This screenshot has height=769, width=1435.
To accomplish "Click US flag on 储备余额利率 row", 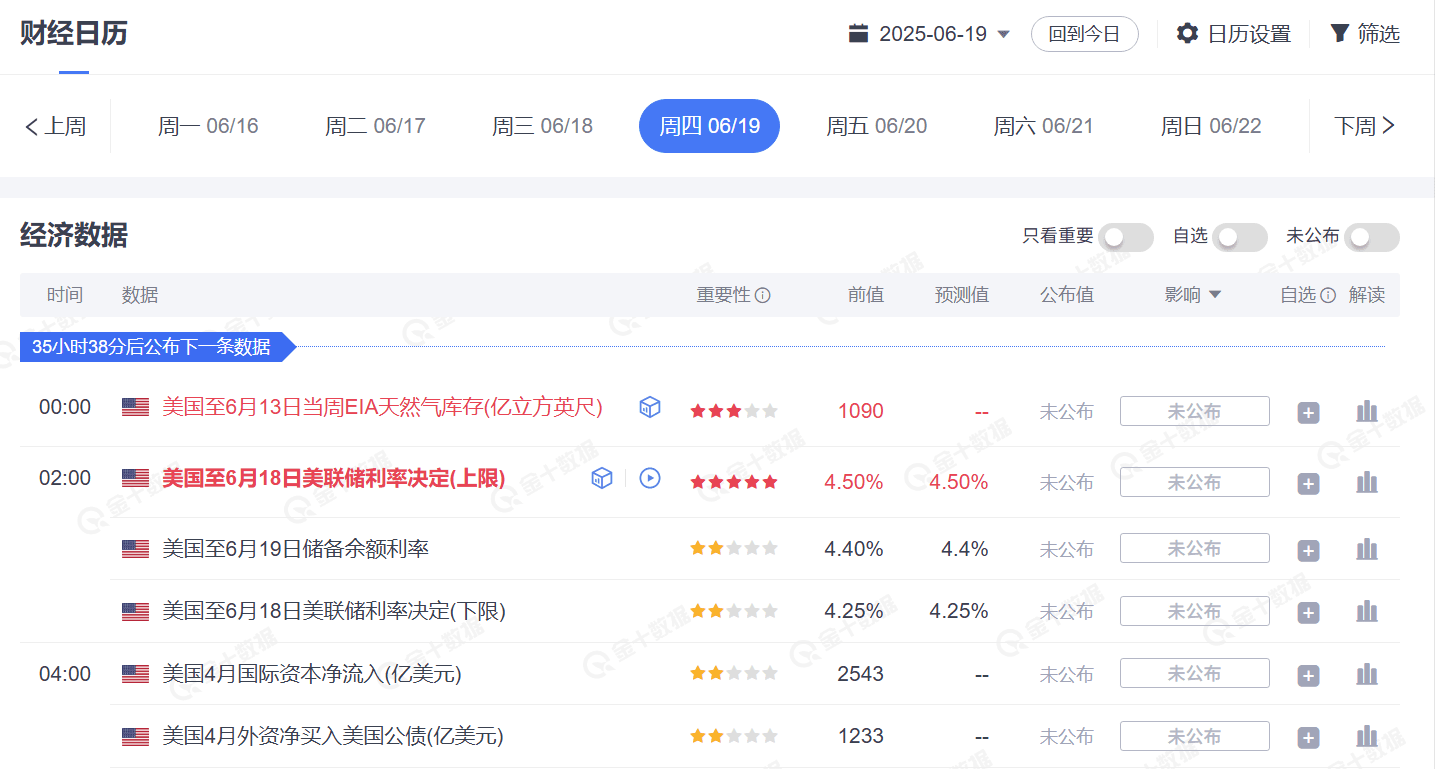I will [x=135, y=549].
